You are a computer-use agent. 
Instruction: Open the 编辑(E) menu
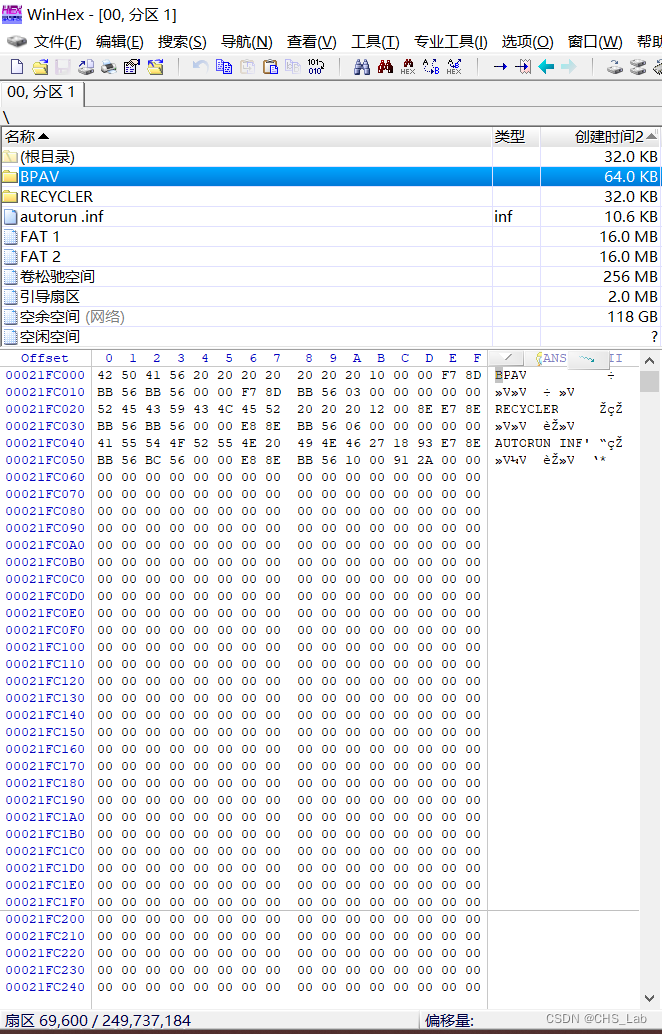pos(119,42)
